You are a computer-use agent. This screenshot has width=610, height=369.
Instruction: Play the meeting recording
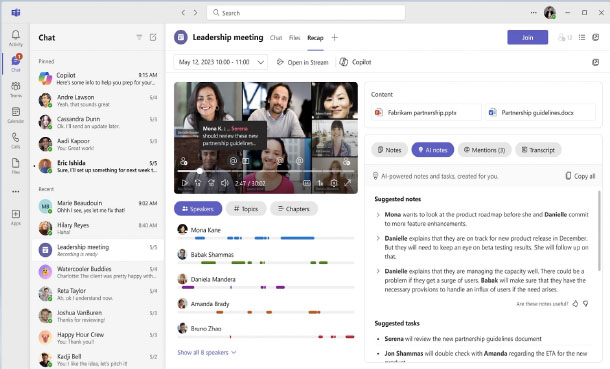pos(185,183)
